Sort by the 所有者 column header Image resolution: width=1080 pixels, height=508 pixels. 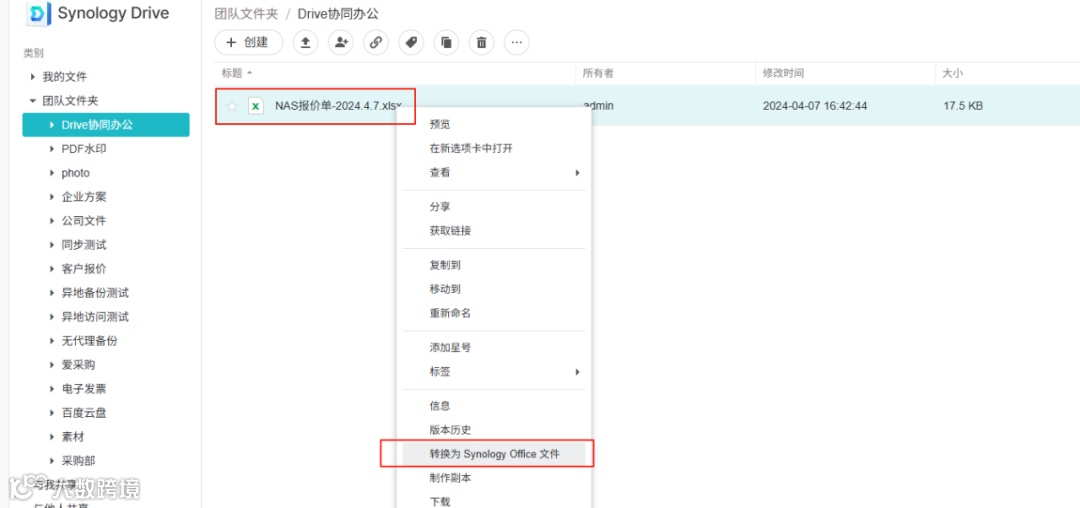(x=599, y=73)
